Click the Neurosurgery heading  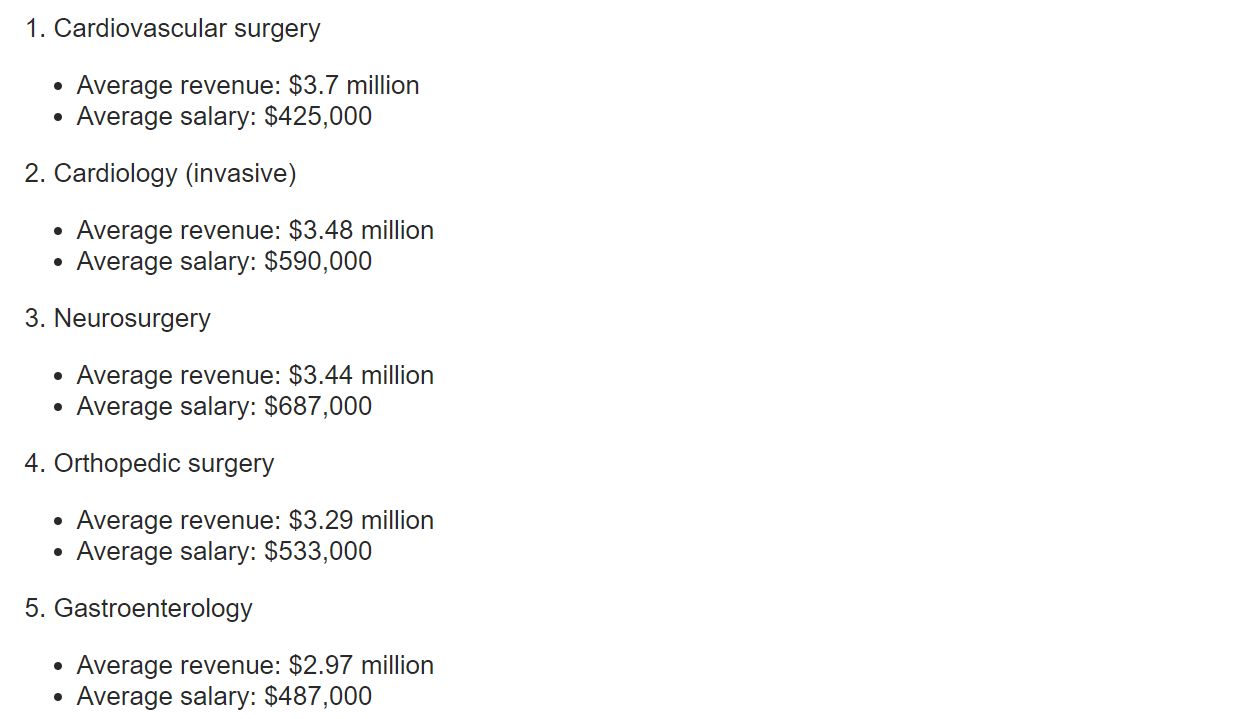pos(132,319)
